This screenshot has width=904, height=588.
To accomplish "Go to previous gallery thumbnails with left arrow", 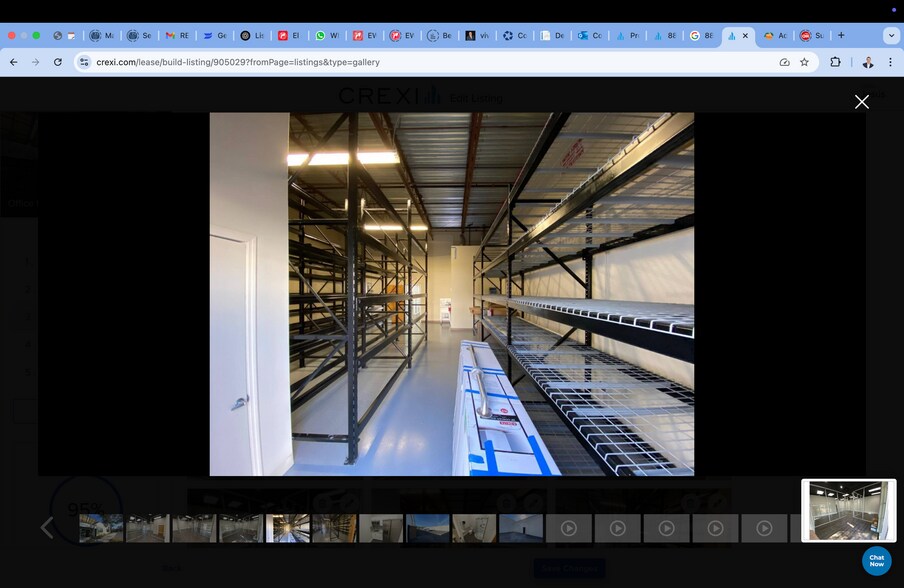I will [x=47, y=528].
